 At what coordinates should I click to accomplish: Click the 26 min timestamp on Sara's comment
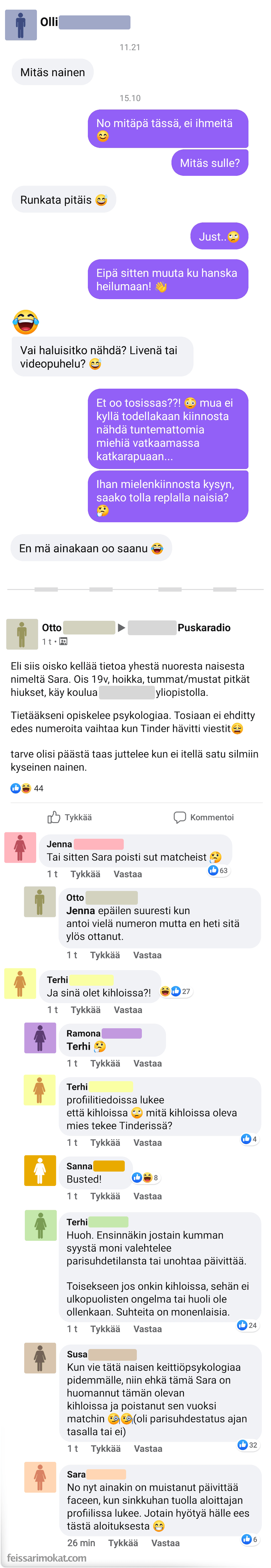(81, 1543)
